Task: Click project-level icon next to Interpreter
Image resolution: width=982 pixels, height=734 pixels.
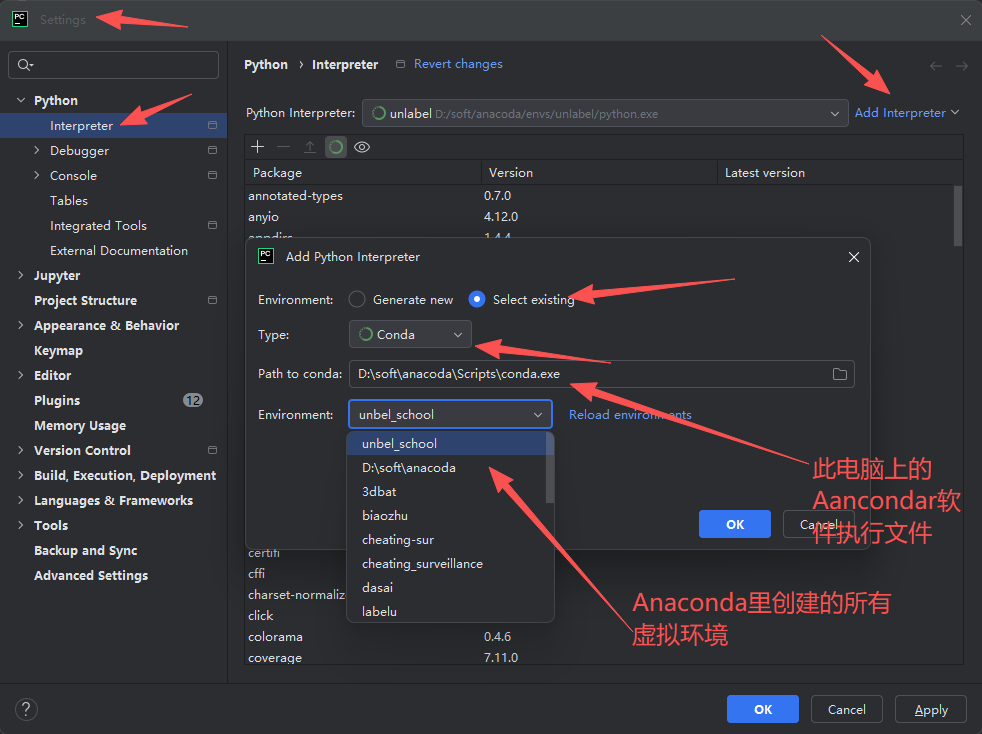Action: coord(212,125)
